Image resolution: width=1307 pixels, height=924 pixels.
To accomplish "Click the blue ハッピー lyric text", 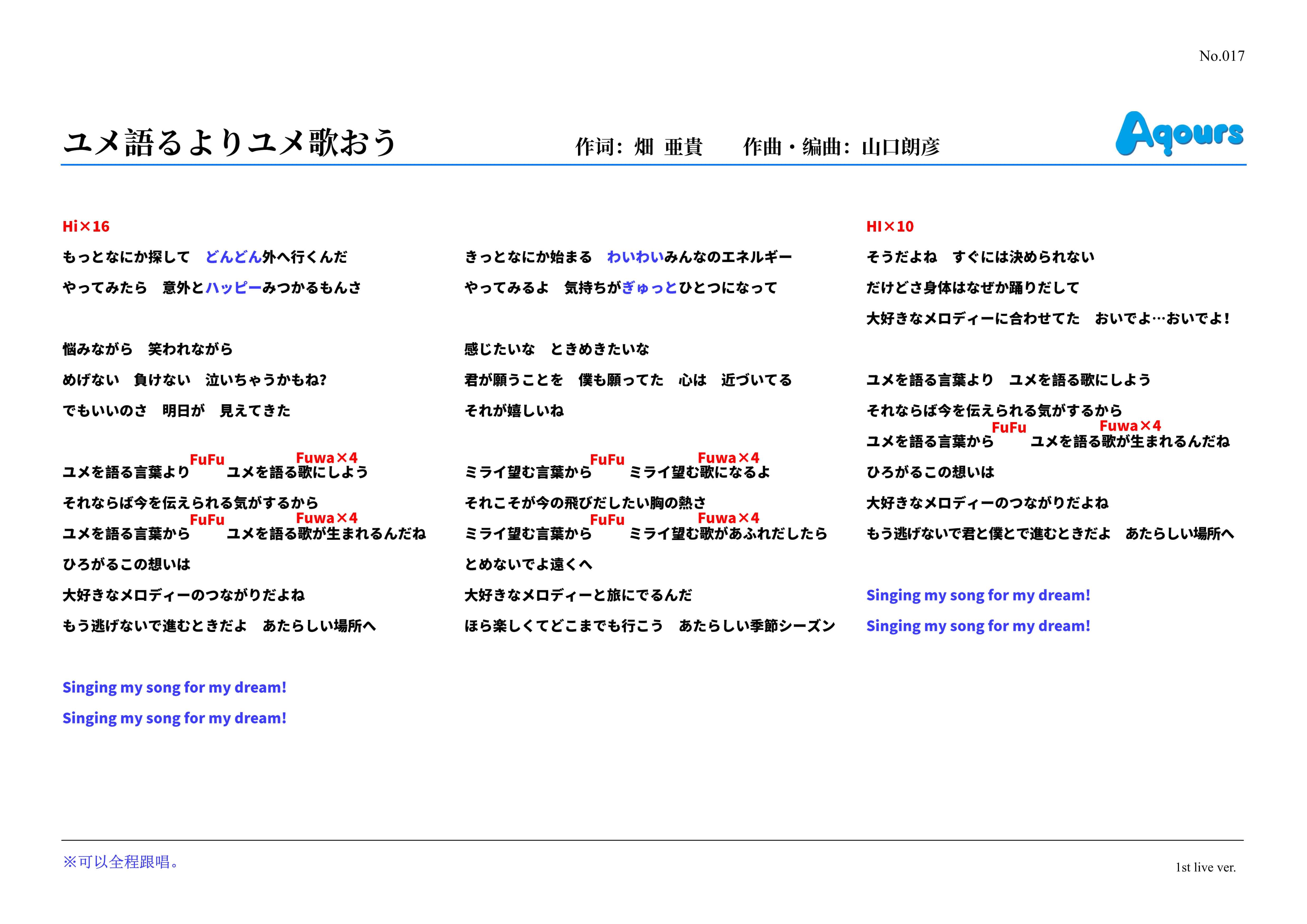I will [x=233, y=288].
